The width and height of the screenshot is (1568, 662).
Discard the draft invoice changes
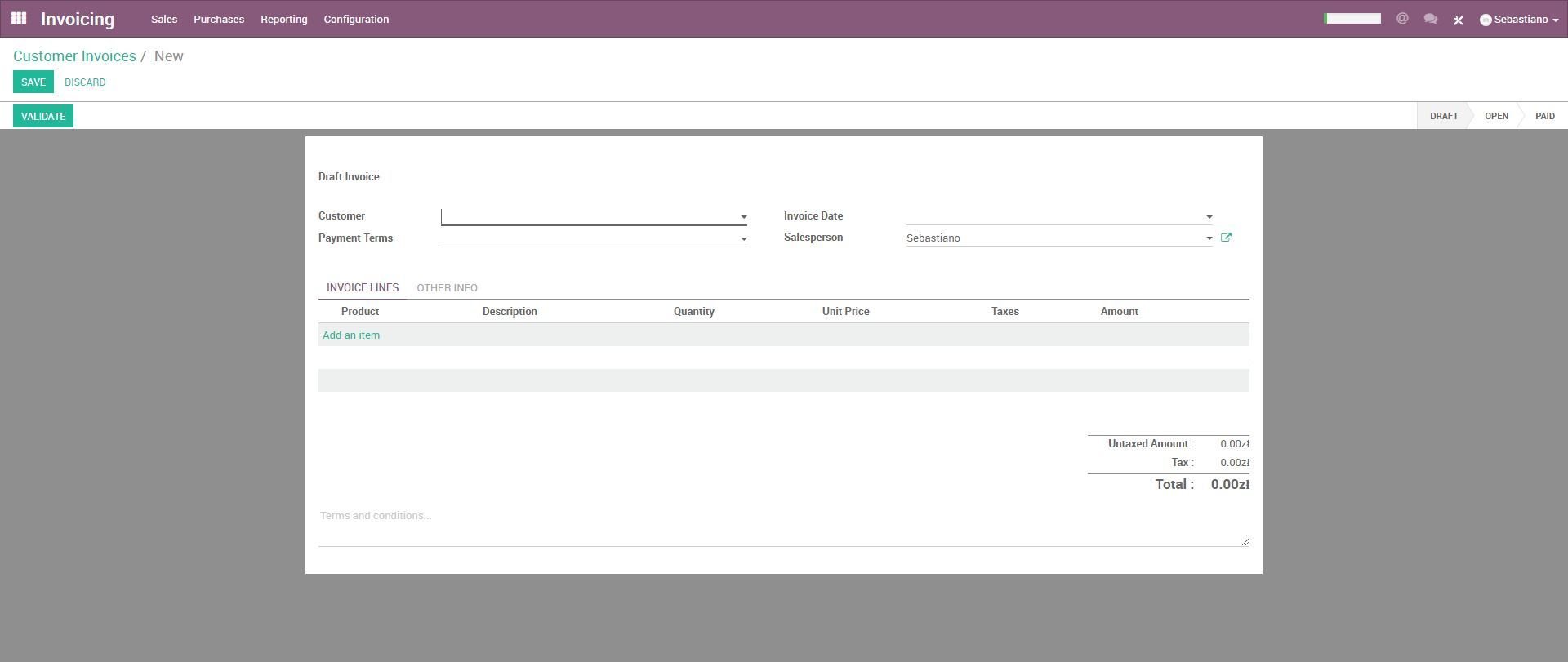coord(85,82)
